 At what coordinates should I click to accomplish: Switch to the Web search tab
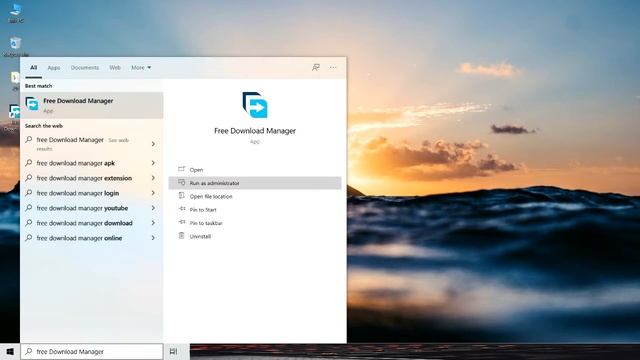point(115,68)
